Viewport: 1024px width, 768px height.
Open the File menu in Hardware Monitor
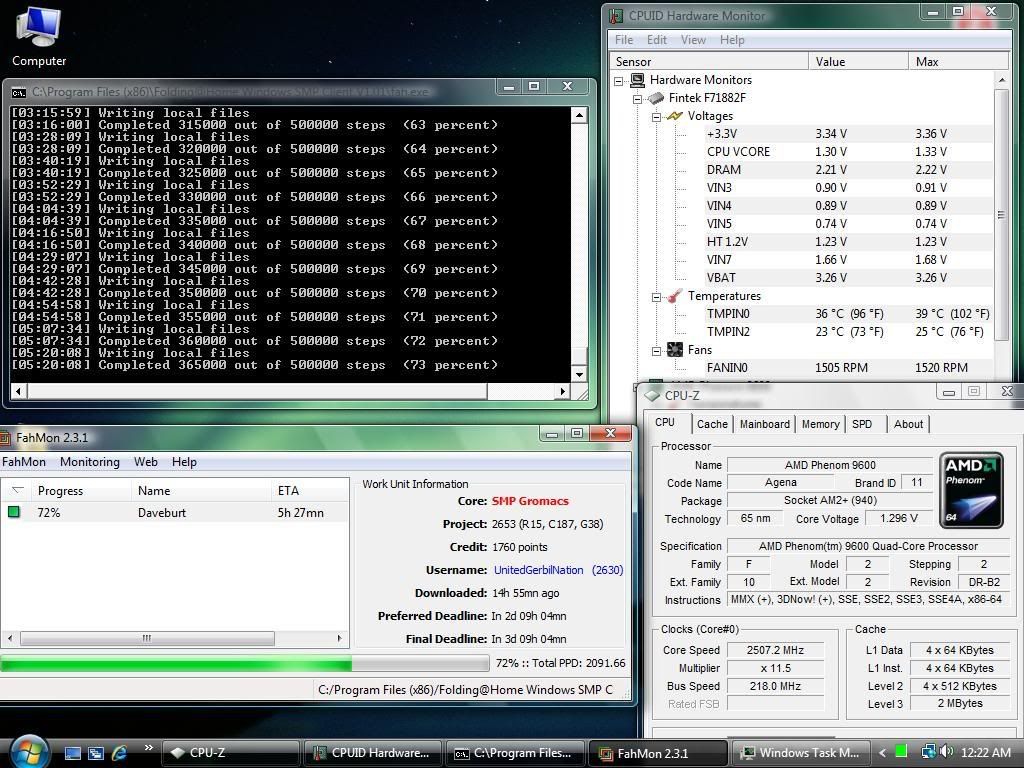tap(624, 40)
